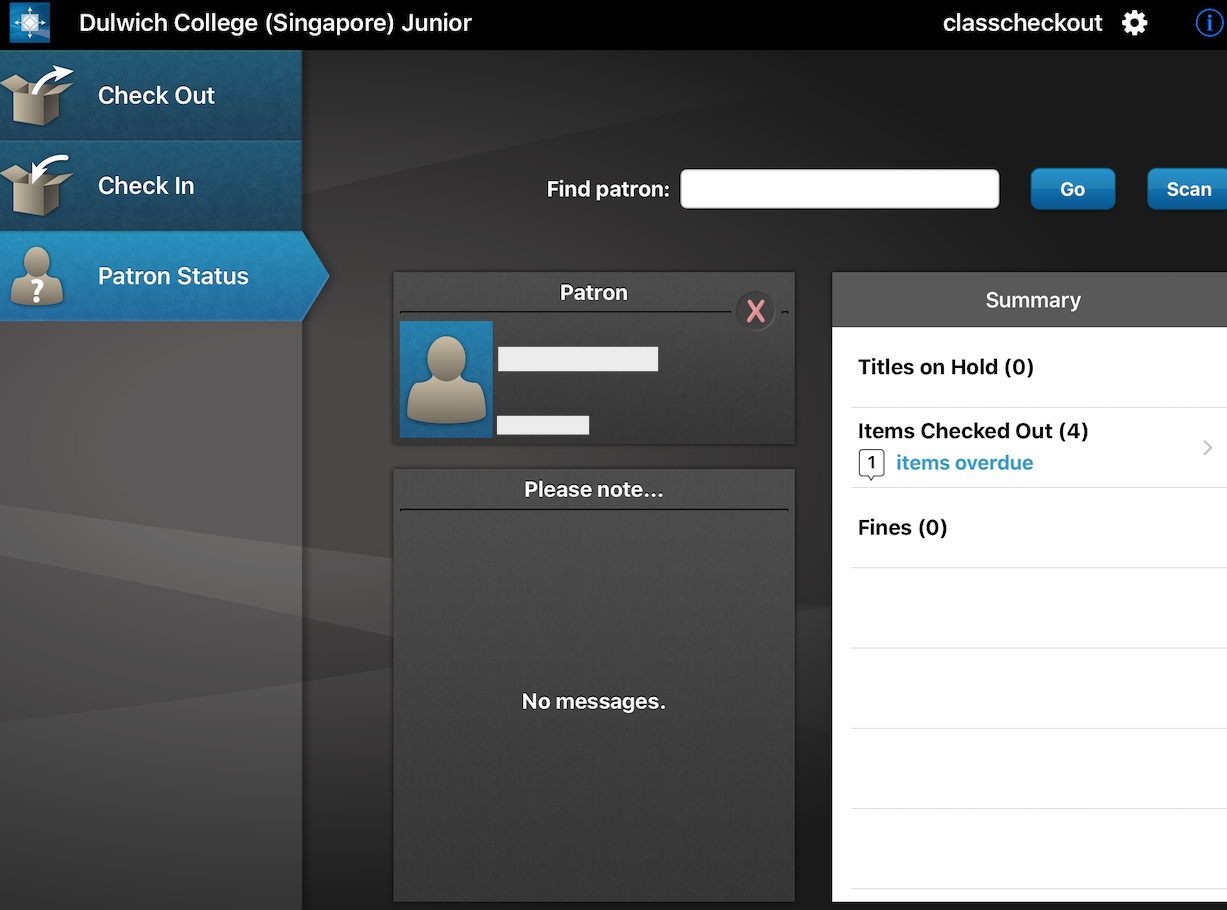Open settings via the gear icon
Screen dimensions: 1227x910
click(x=1135, y=23)
